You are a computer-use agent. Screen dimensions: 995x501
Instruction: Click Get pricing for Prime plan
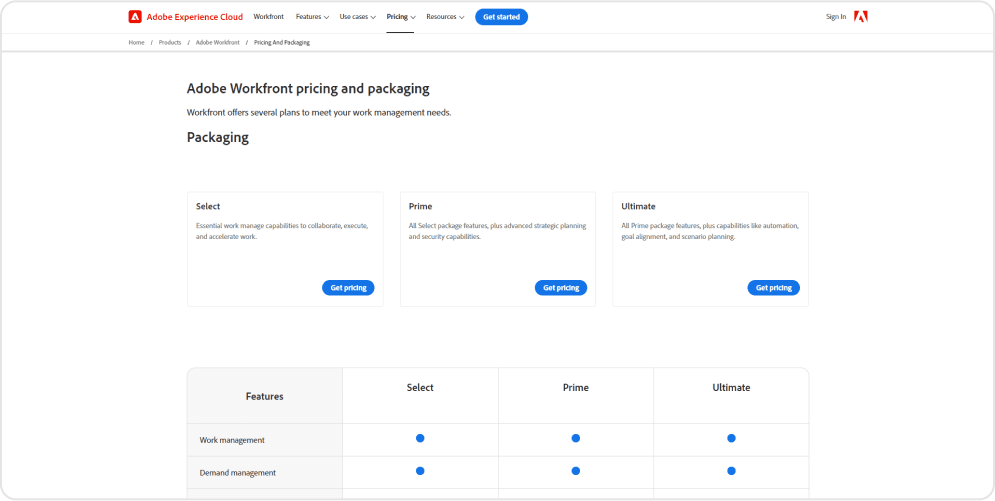click(561, 288)
